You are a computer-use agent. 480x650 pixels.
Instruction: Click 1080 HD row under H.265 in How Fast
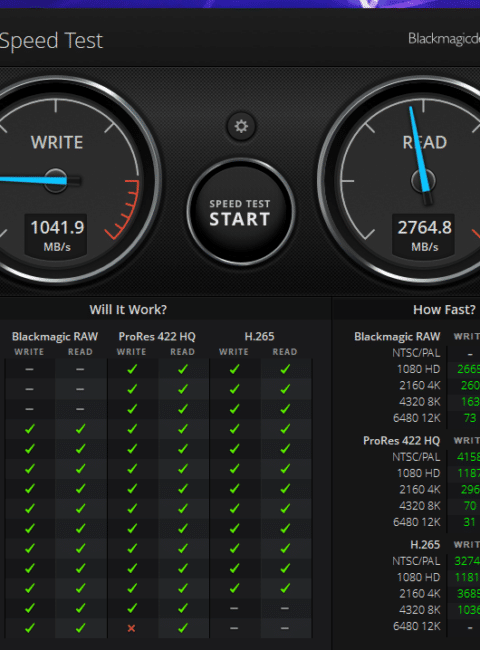[x=419, y=577]
